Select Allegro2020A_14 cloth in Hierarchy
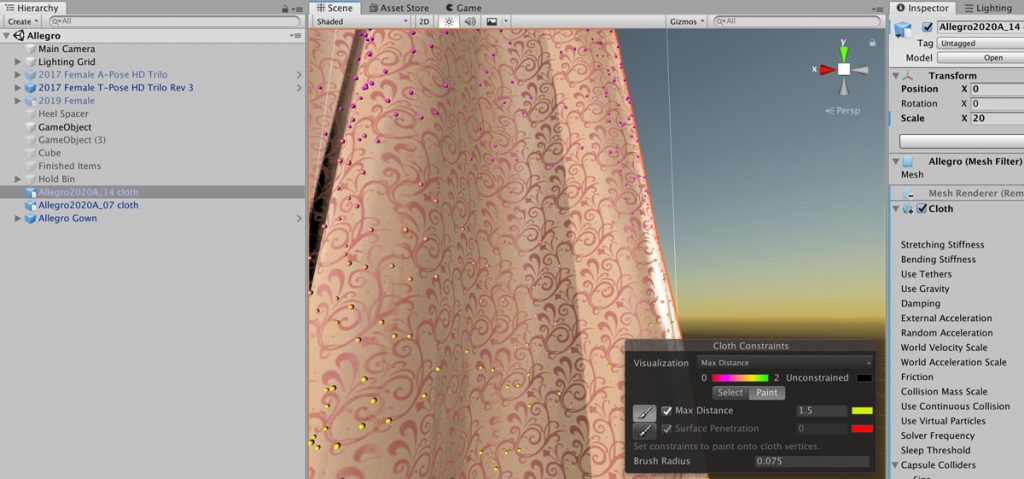 tap(153, 192)
